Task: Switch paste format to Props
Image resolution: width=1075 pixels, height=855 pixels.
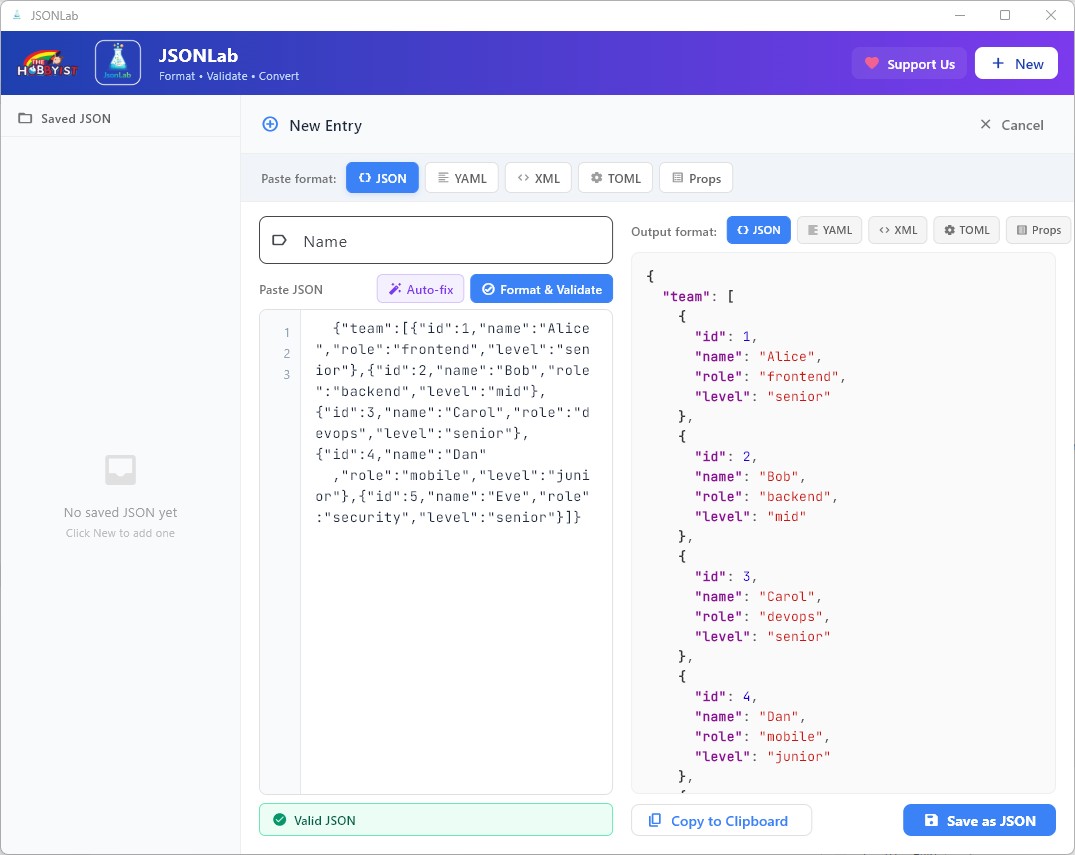Action: tap(696, 178)
